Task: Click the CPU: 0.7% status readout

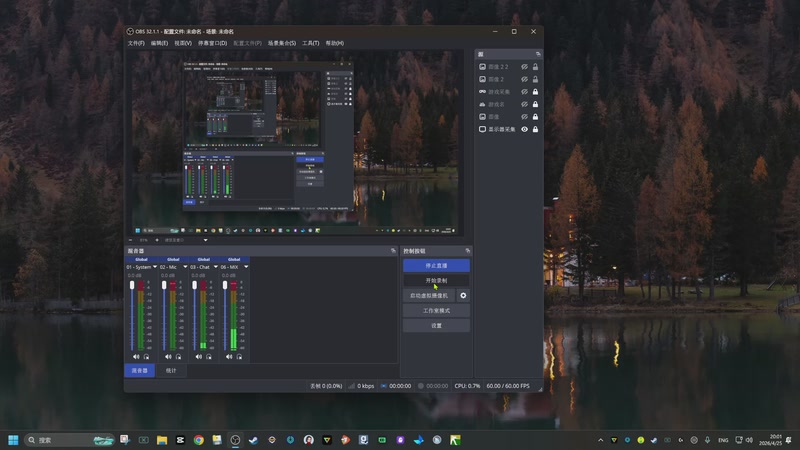Action: click(x=467, y=386)
